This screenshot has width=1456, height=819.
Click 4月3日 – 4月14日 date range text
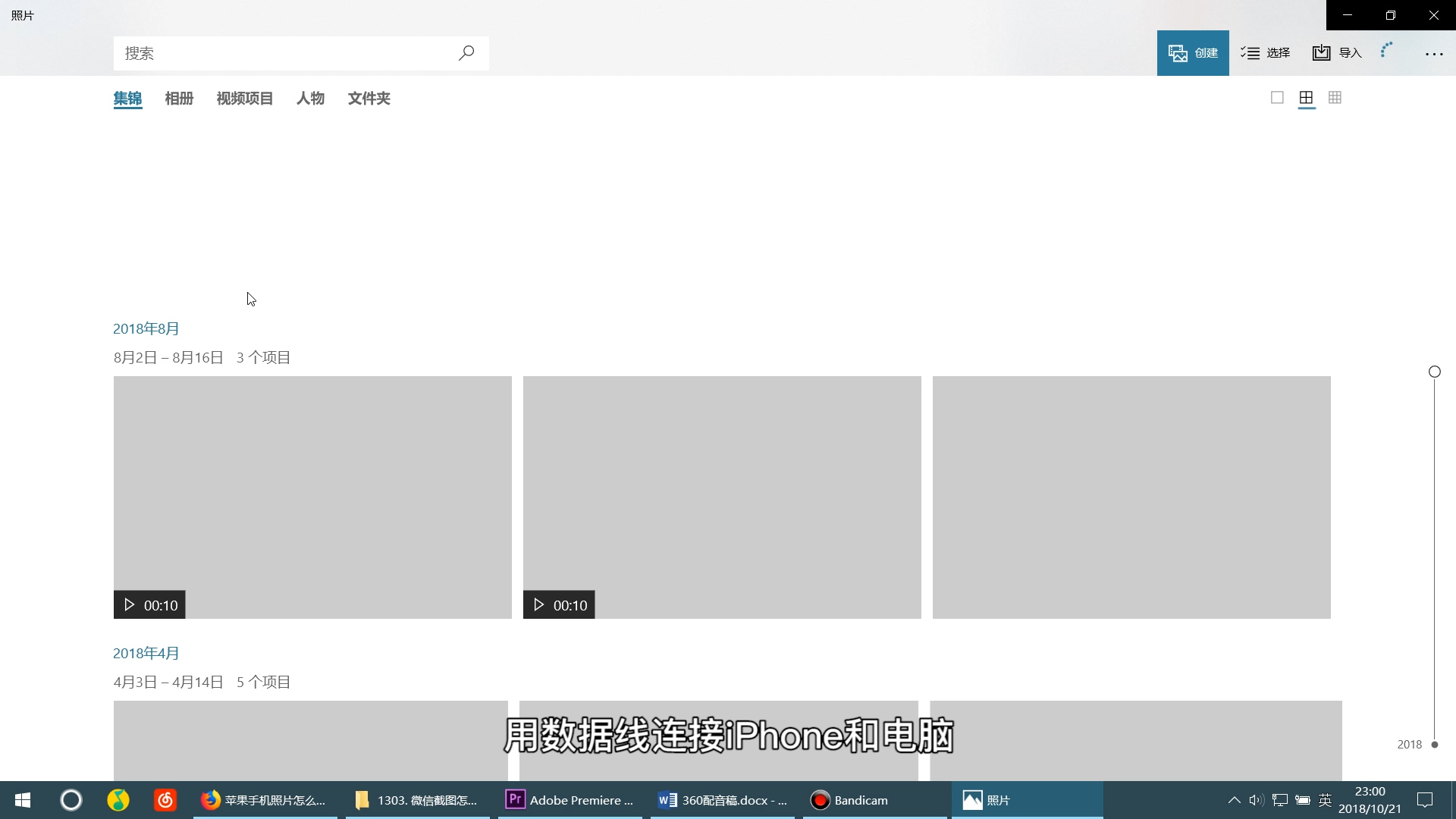(168, 682)
